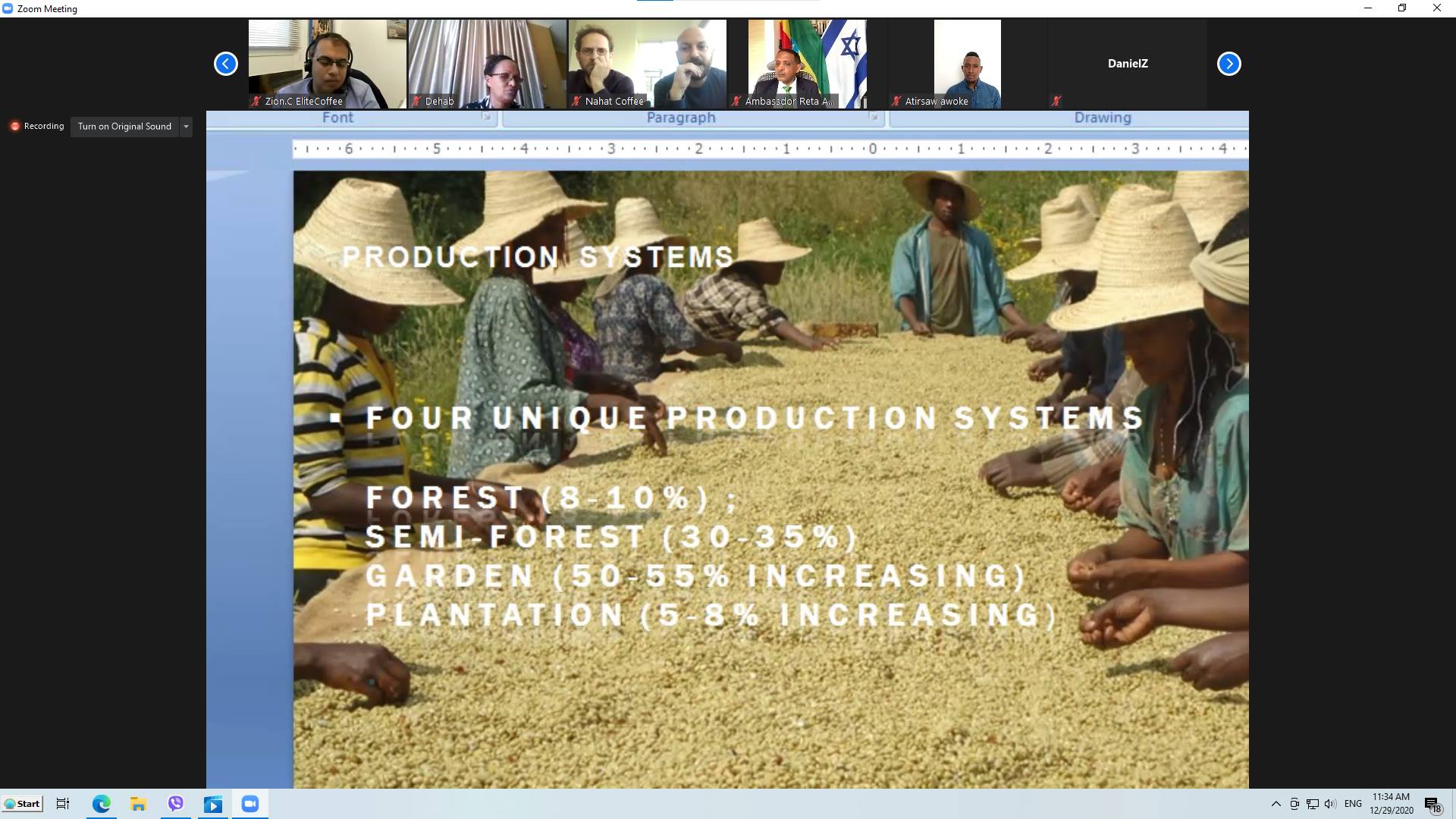The height and width of the screenshot is (819, 1456).
Task: Open the system volume control
Action: coord(1329,804)
